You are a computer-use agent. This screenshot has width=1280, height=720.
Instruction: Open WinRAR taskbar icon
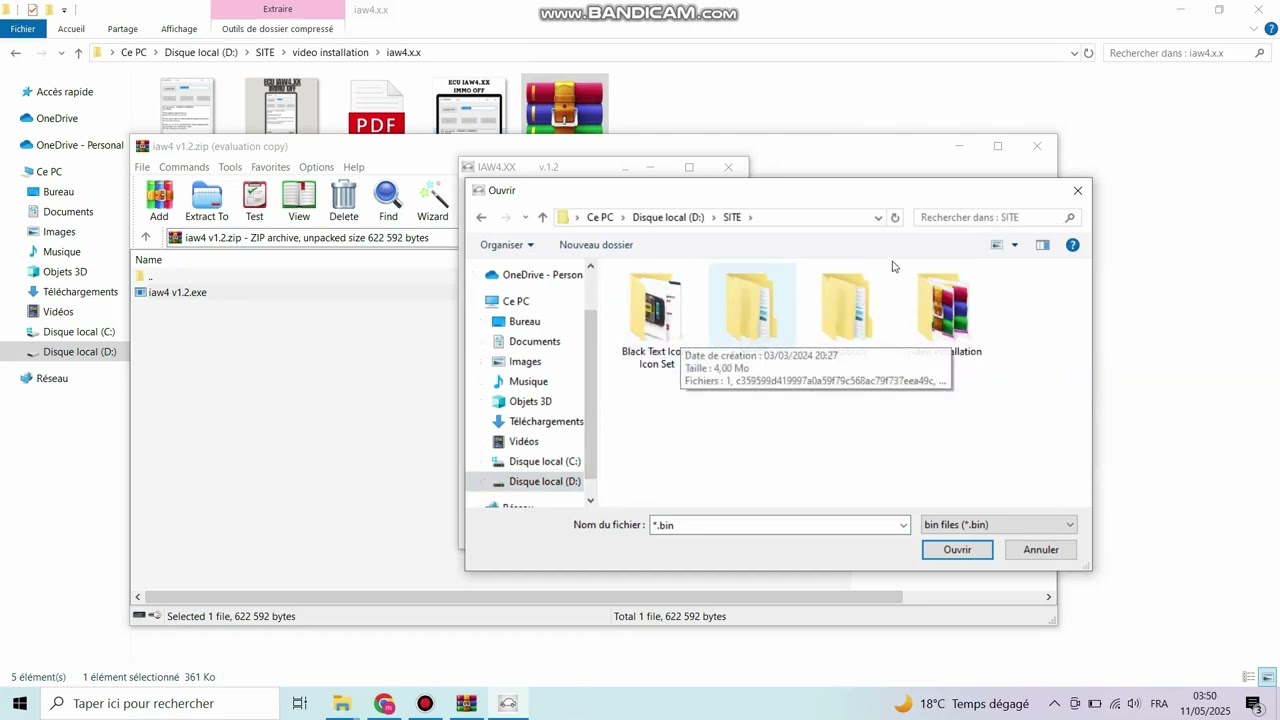tap(466, 703)
